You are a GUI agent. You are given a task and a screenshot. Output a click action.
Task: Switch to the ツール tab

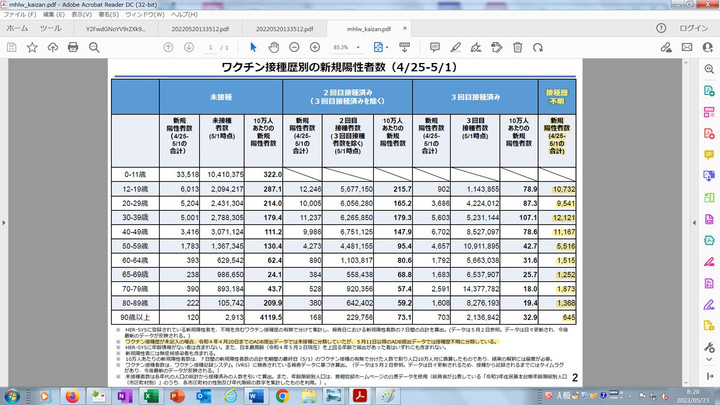50,29
